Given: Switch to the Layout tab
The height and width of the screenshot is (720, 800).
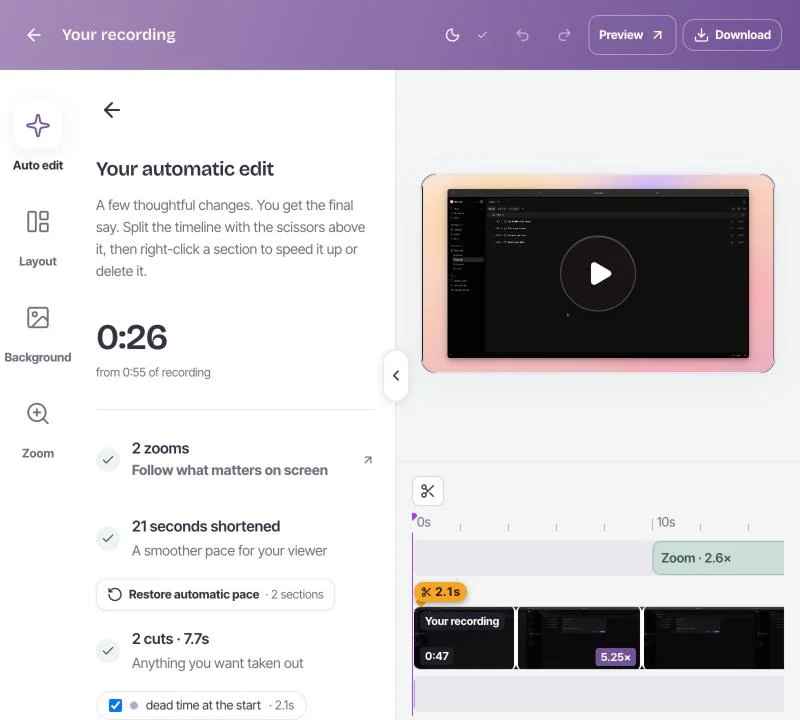Looking at the screenshot, I should [x=38, y=237].
